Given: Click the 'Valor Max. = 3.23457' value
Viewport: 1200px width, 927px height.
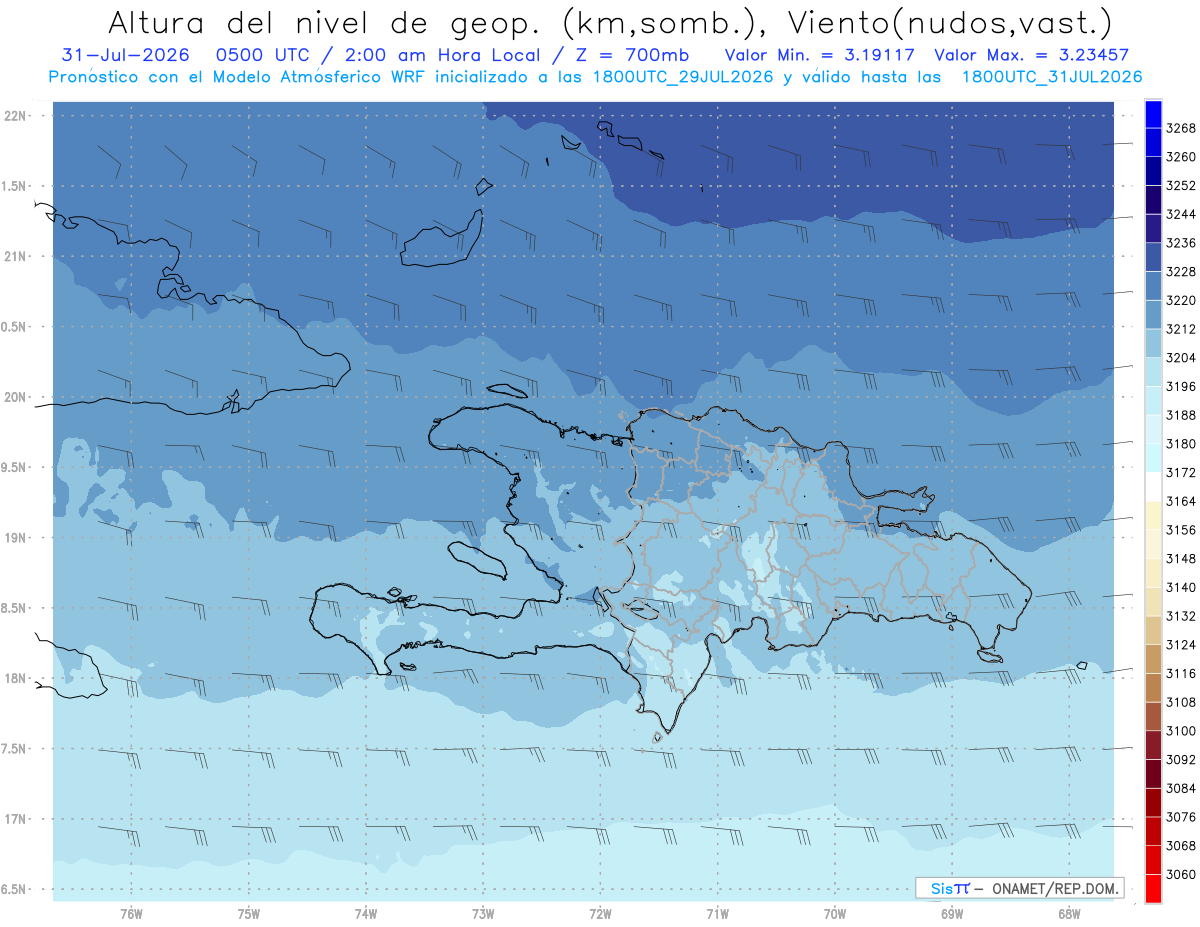Looking at the screenshot, I should [1032, 56].
